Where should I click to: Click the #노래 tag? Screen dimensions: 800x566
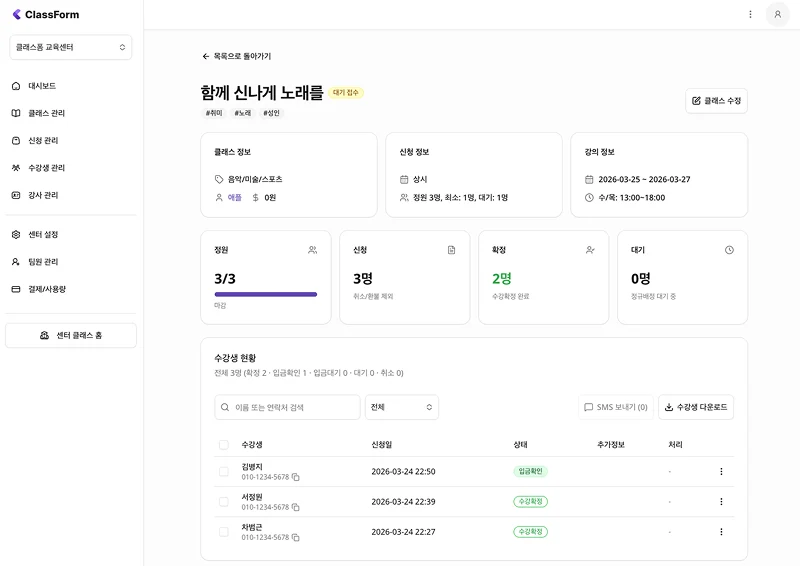(x=242, y=113)
